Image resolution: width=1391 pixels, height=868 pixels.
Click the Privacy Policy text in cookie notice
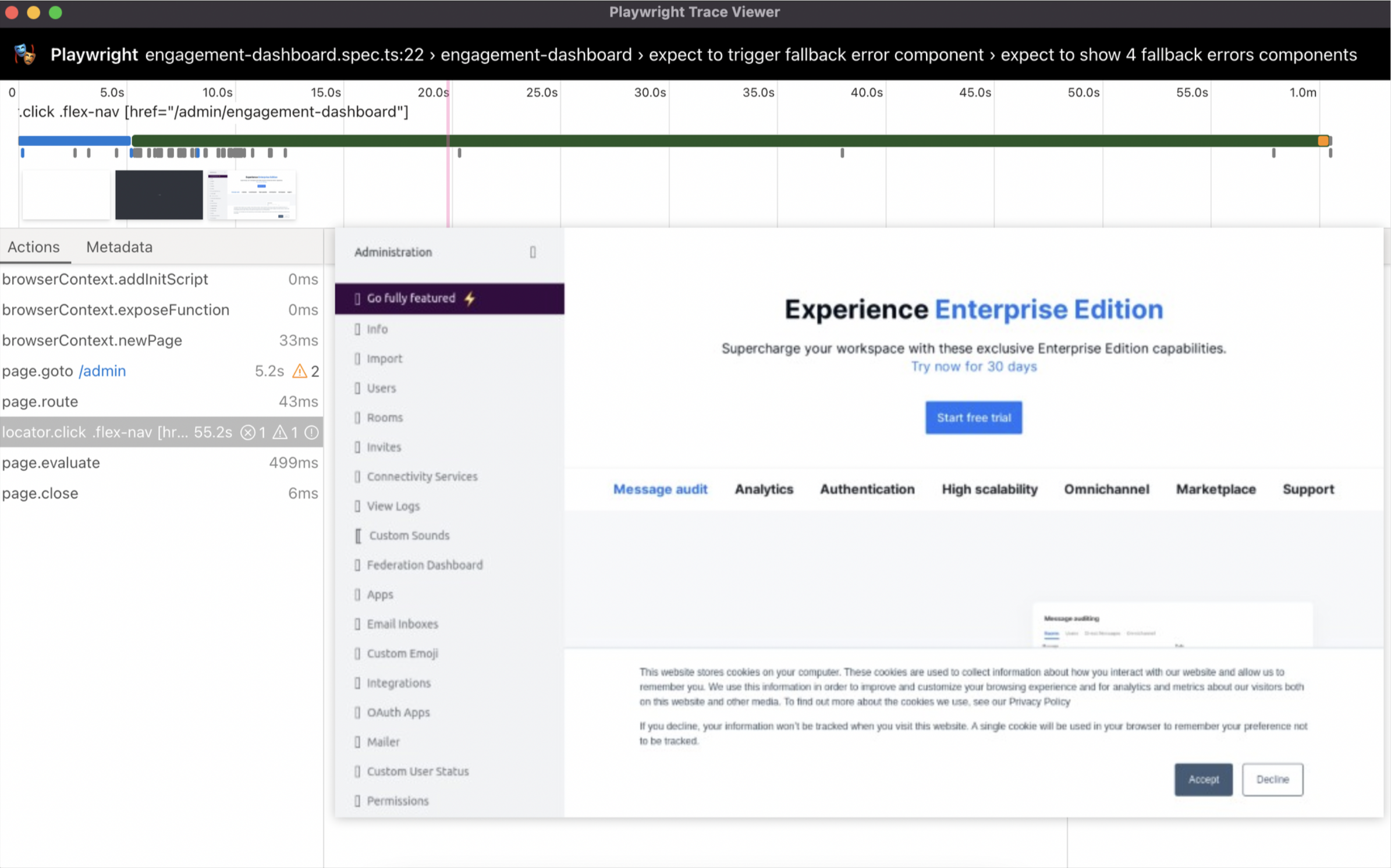click(x=1039, y=702)
